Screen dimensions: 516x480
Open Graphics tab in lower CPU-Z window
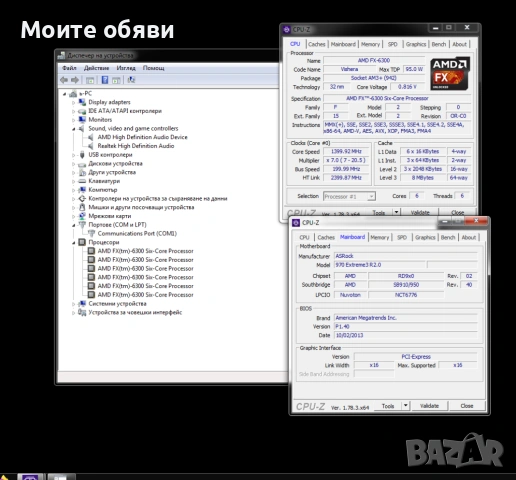coord(425,237)
